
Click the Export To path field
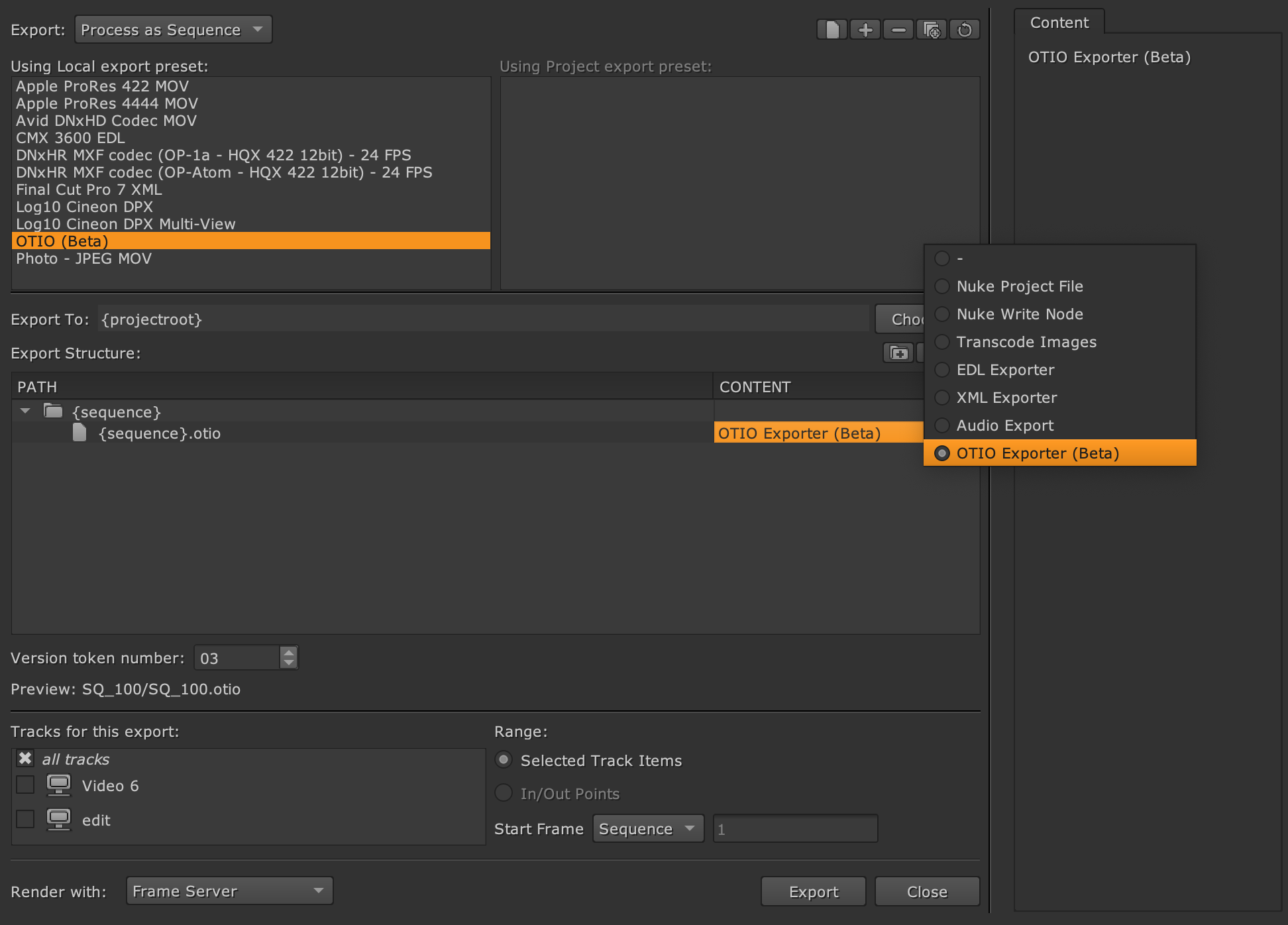pos(483,319)
